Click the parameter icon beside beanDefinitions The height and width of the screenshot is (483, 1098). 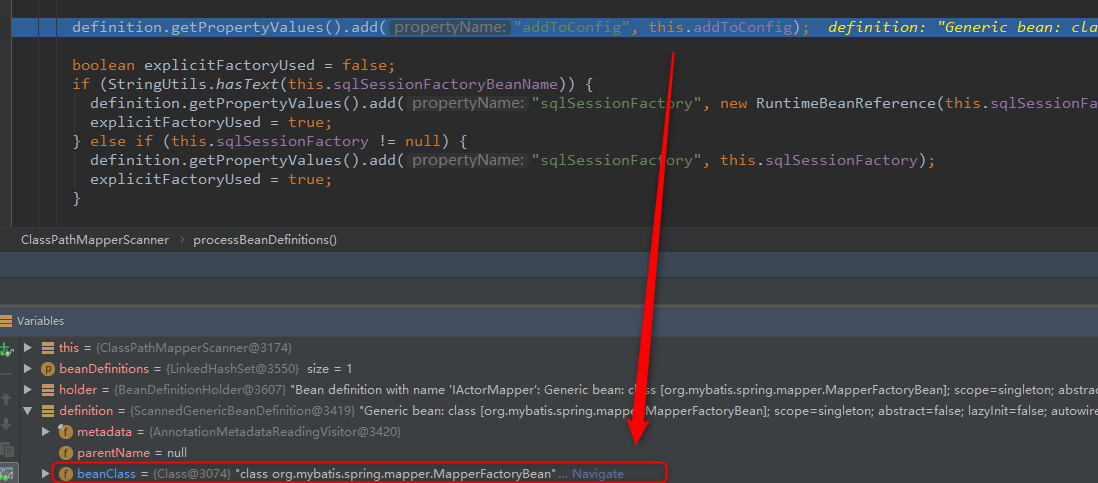pyautogui.click(x=48, y=368)
